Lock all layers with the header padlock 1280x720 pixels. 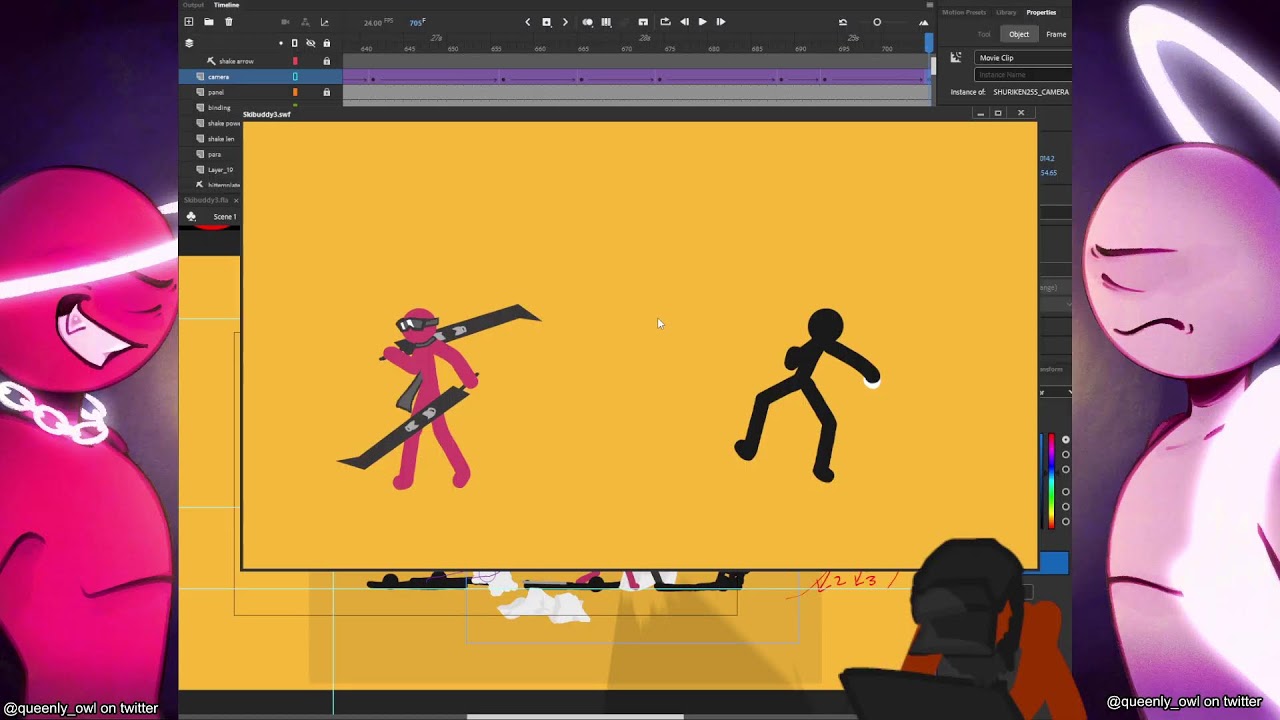326,43
